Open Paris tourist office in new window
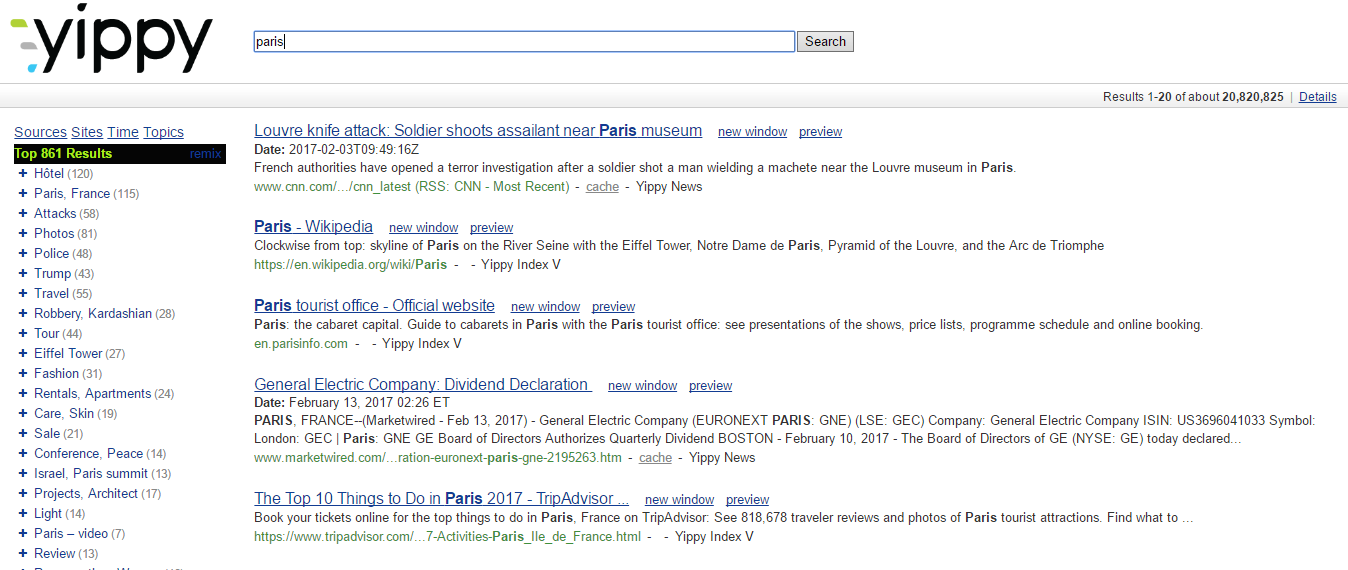The height and width of the screenshot is (570, 1348). (545, 307)
